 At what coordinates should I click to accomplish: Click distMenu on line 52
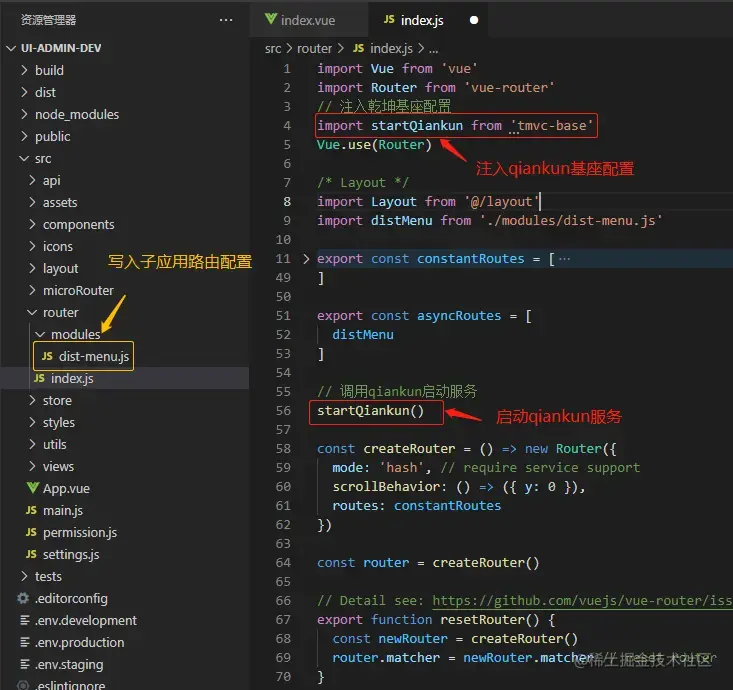(363, 335)
